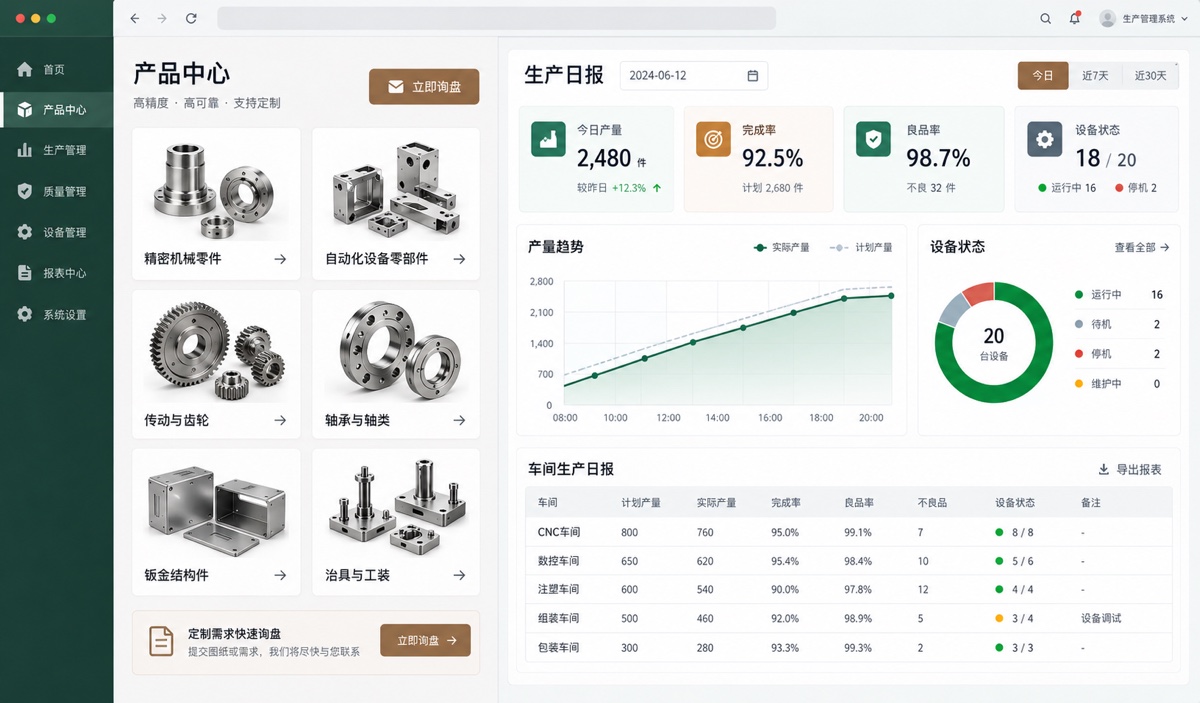Click the search magnifier icon
The image size is (1200, 703).
(1046, 18)
